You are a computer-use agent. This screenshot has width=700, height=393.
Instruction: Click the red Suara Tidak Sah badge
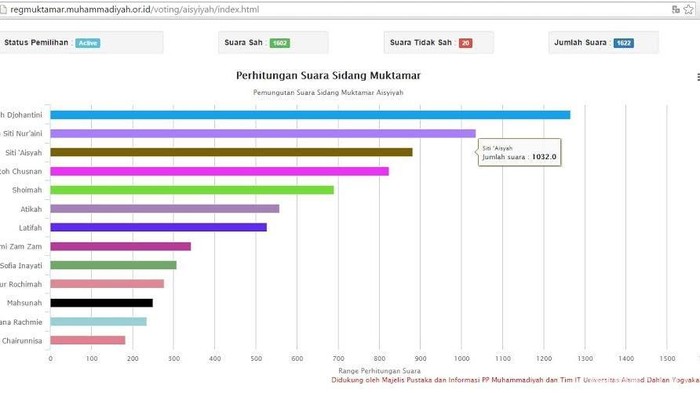465,43
